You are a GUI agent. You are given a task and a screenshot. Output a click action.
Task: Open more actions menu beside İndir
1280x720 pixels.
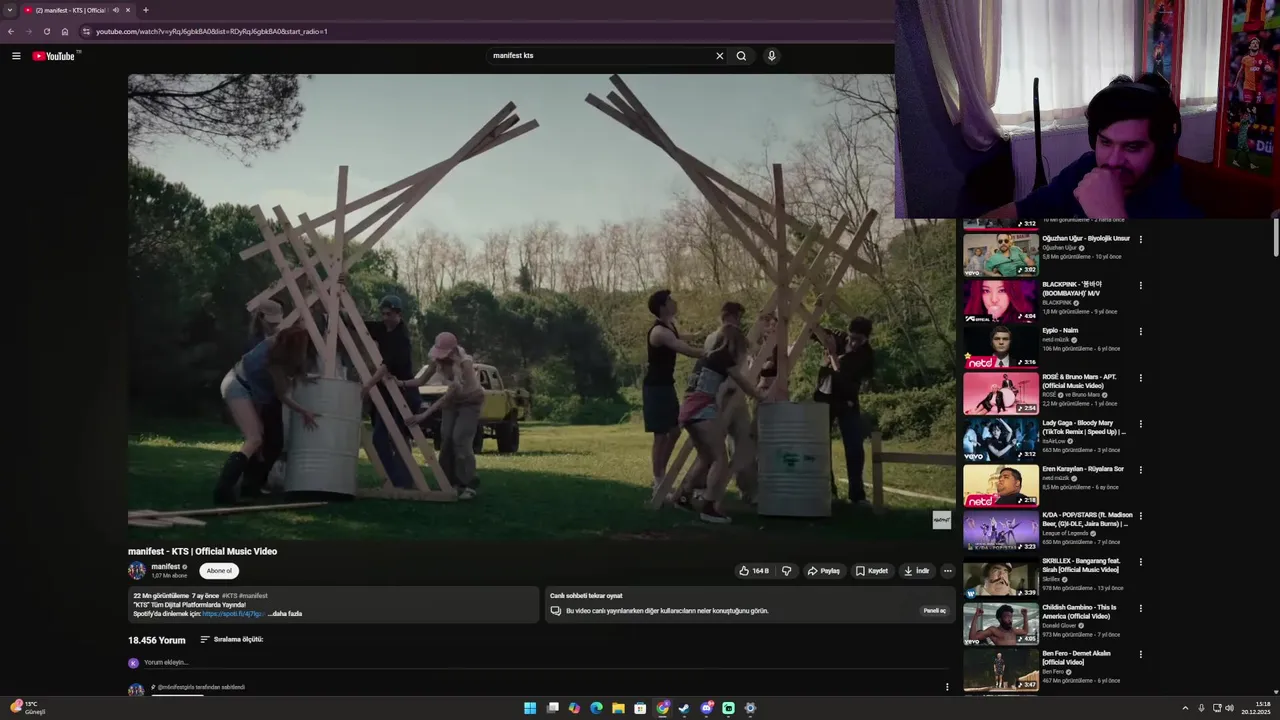tap(948, 571)
